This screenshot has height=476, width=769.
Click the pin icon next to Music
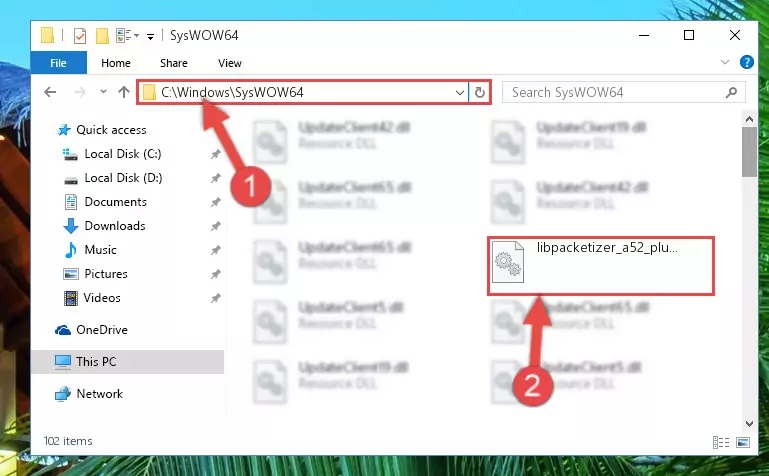coord(215,250)
